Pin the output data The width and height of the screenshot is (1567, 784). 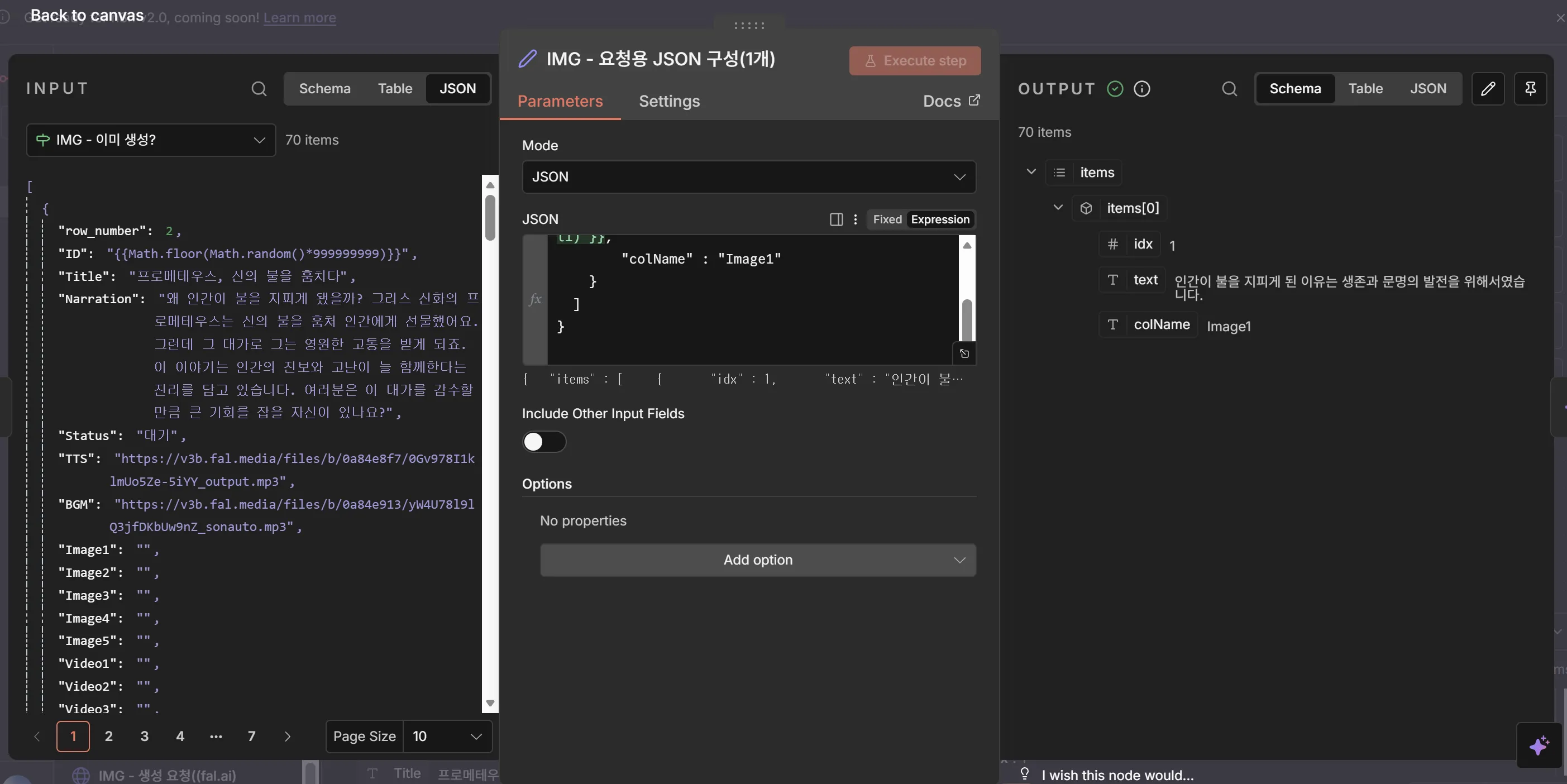pyautogui.click(x=1532, y=89)
